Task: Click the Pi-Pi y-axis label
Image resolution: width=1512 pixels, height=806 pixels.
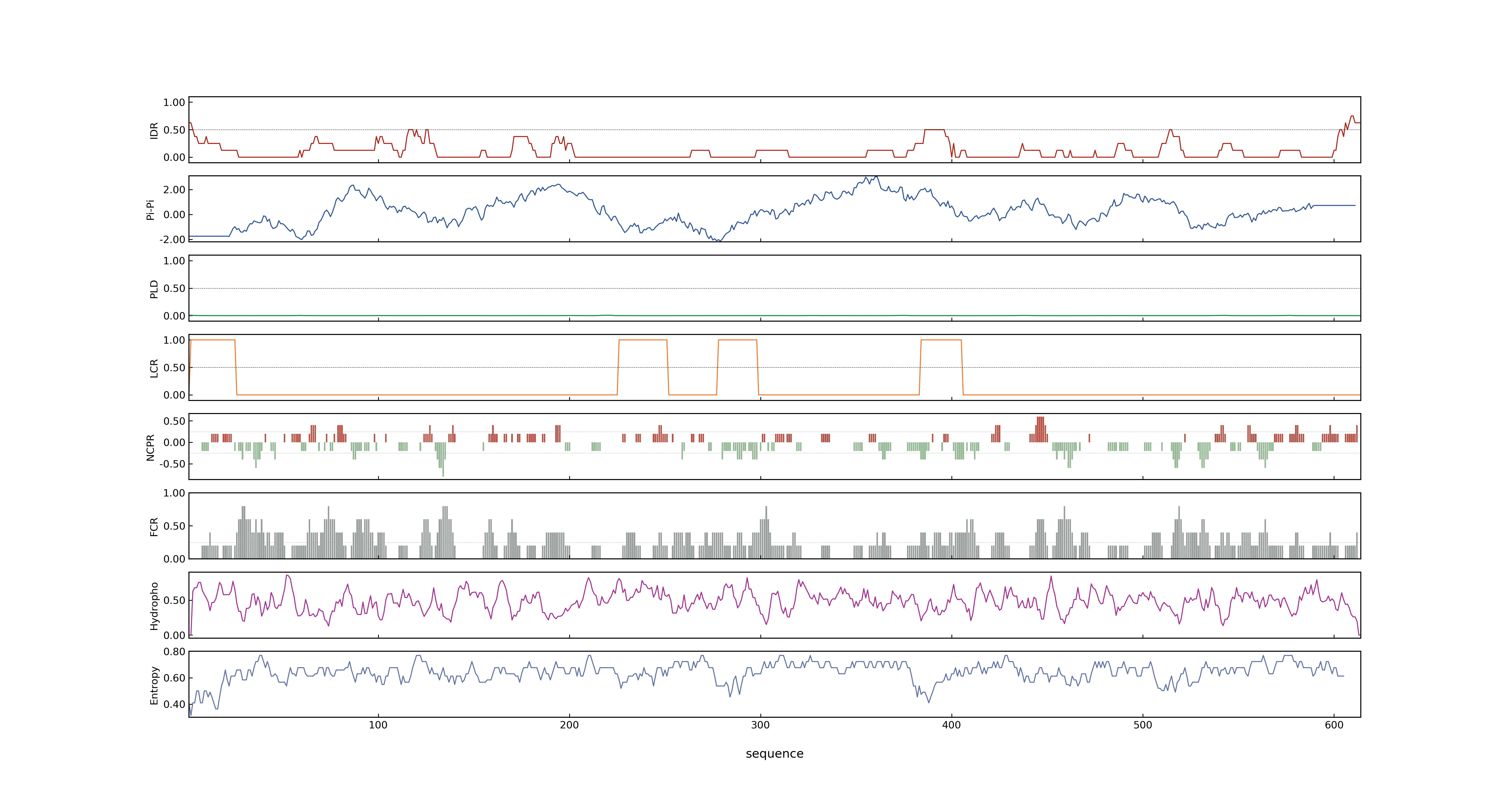Action: coord(150,209)
